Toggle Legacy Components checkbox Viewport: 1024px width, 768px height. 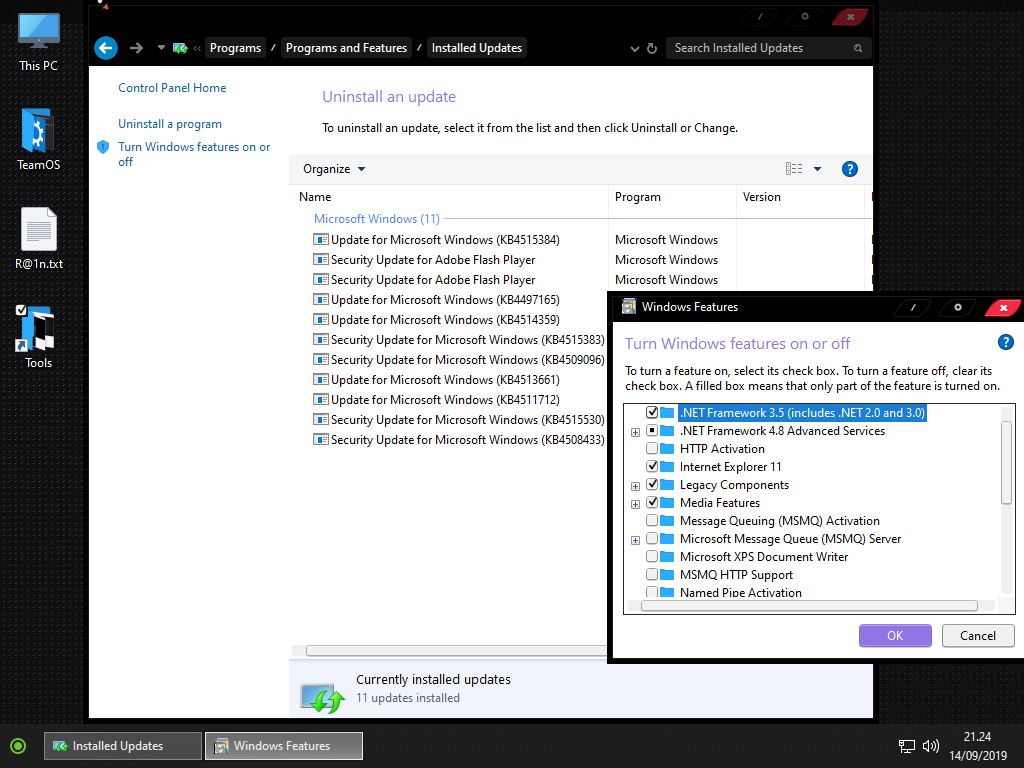(652, 485)
